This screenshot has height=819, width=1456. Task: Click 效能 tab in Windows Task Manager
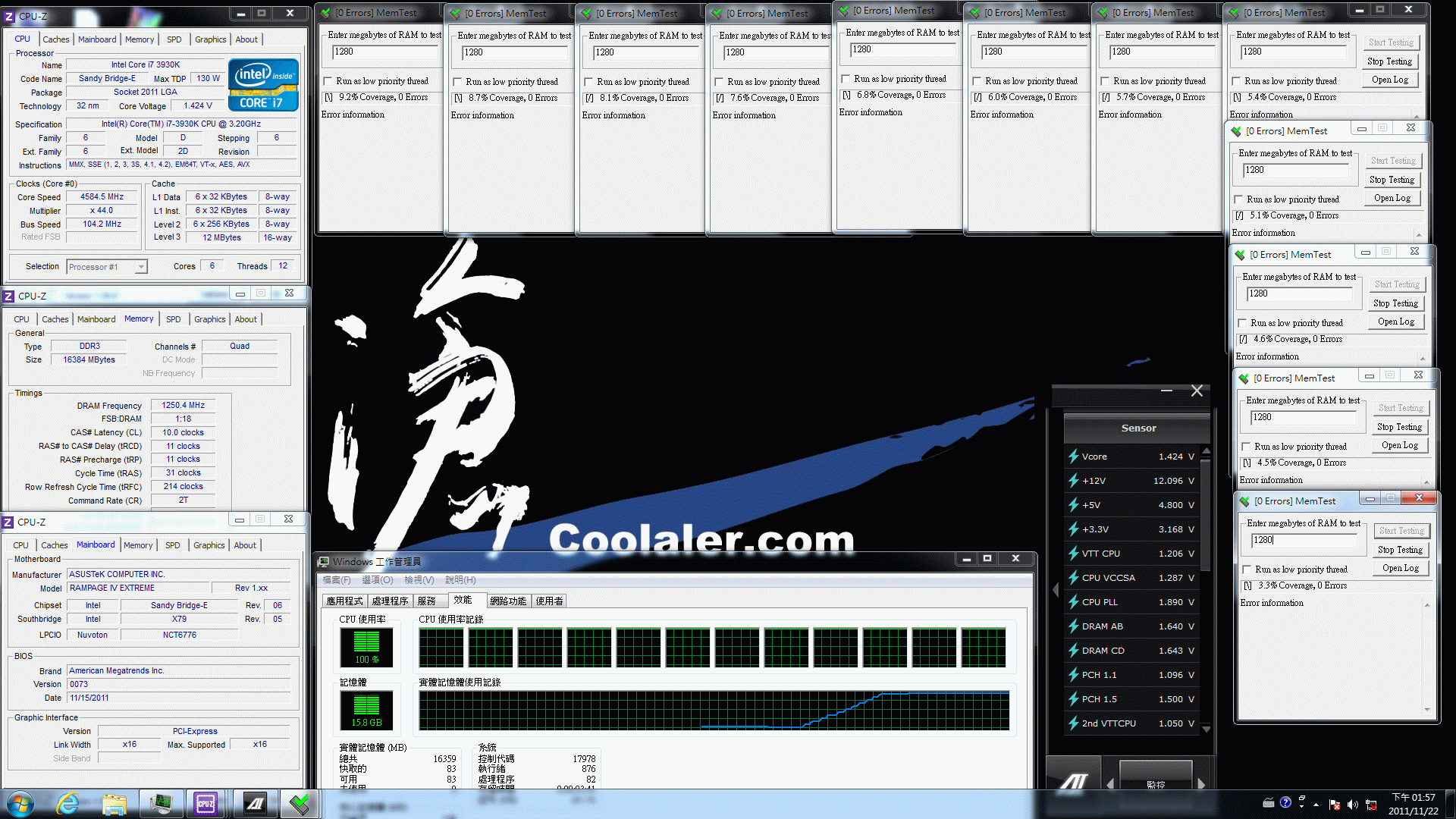(462, 601)
